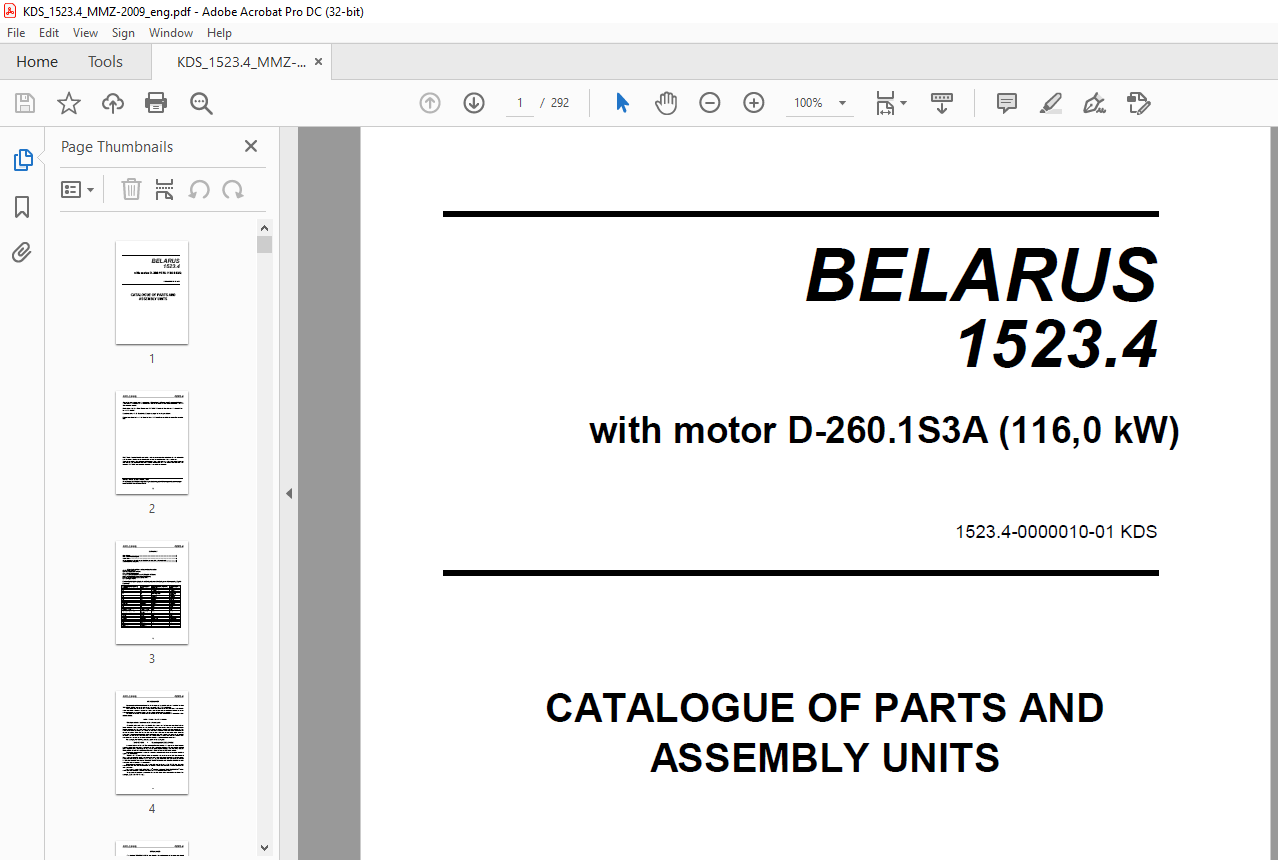Open the Find text magnifier tool
The image size is (1278, 860).
coord(201,103)
